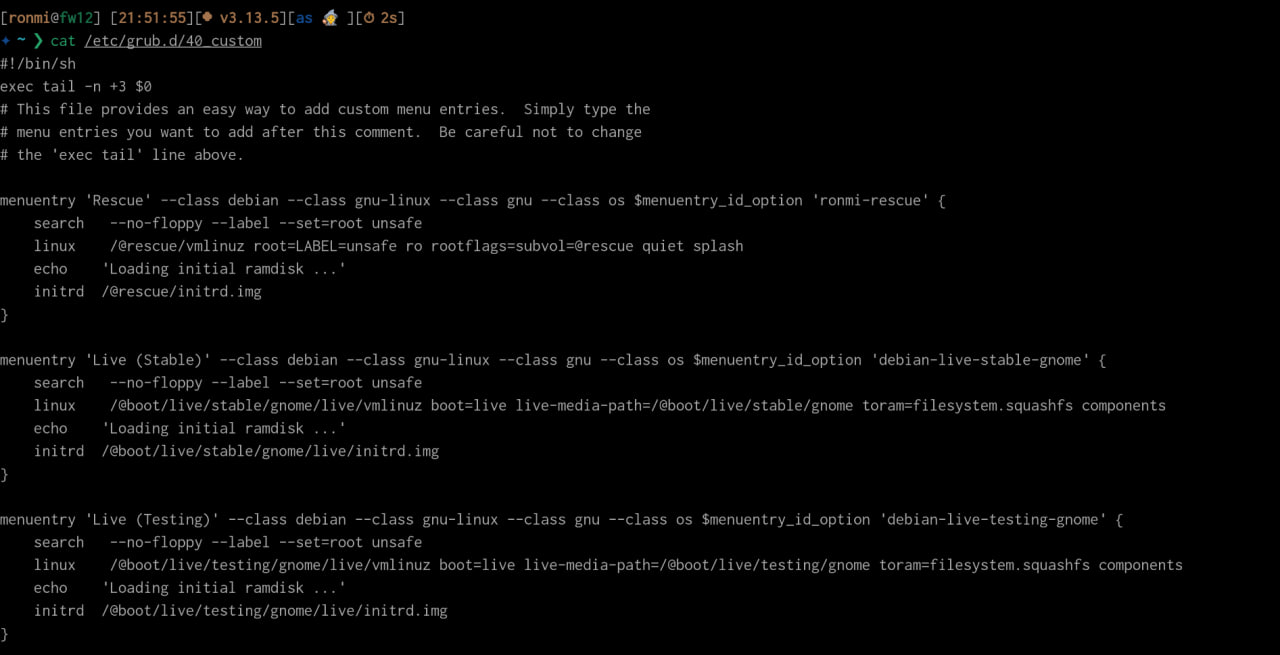Click 'debian-live-testing-gnome' entry ID text
Viewport: 1280px width, 655px height.
[x=993, y=520]
